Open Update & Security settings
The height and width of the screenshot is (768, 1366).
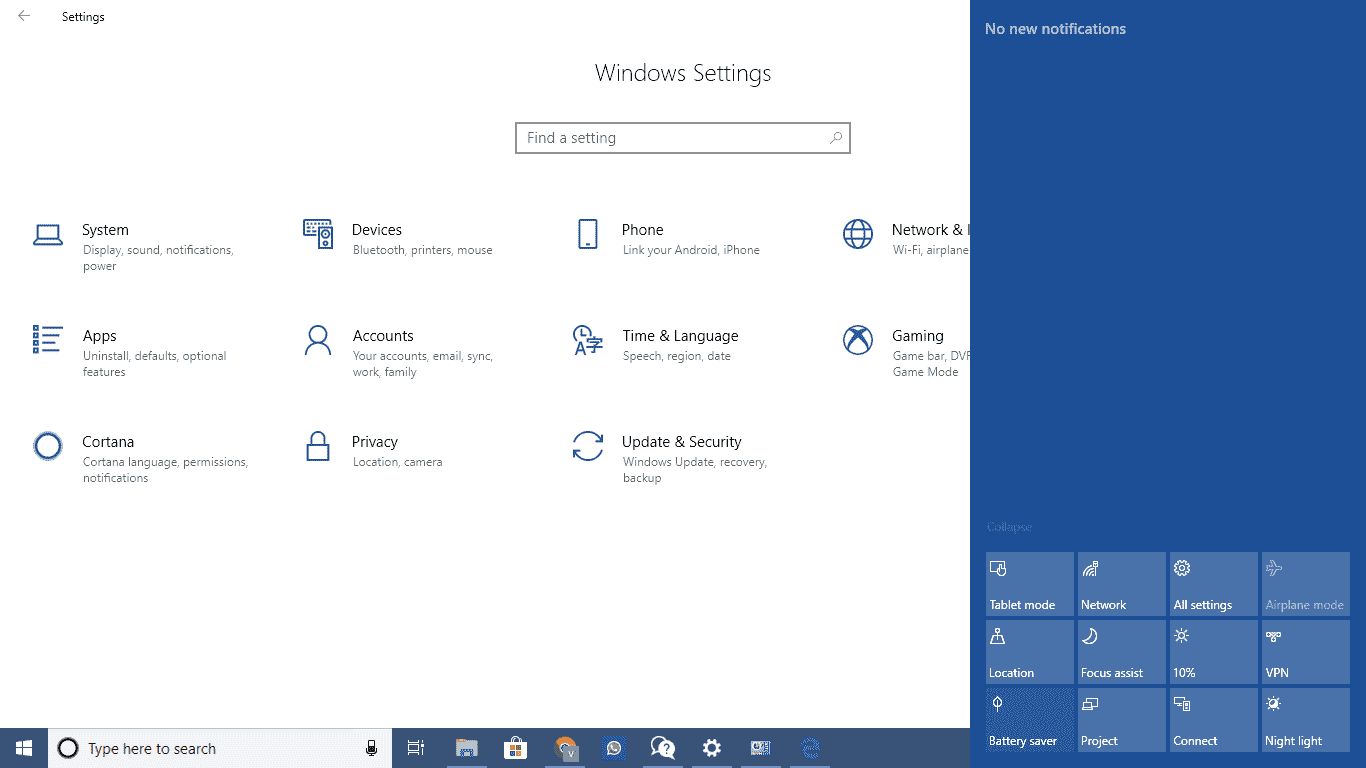click(x=670, y=459)
